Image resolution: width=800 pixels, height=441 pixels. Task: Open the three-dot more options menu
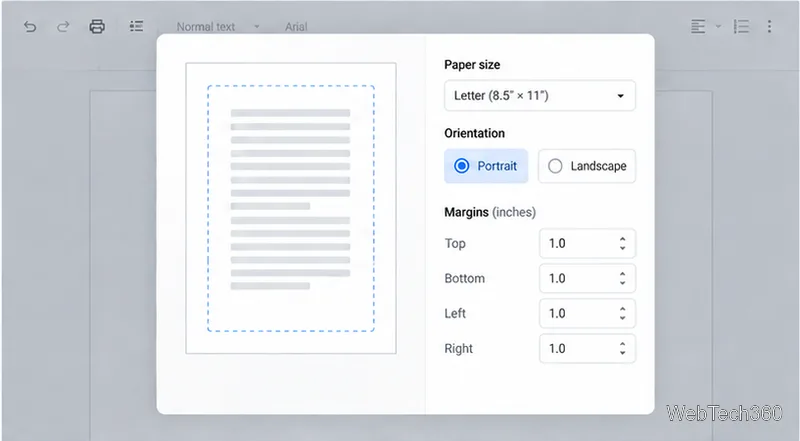(769, 27)
